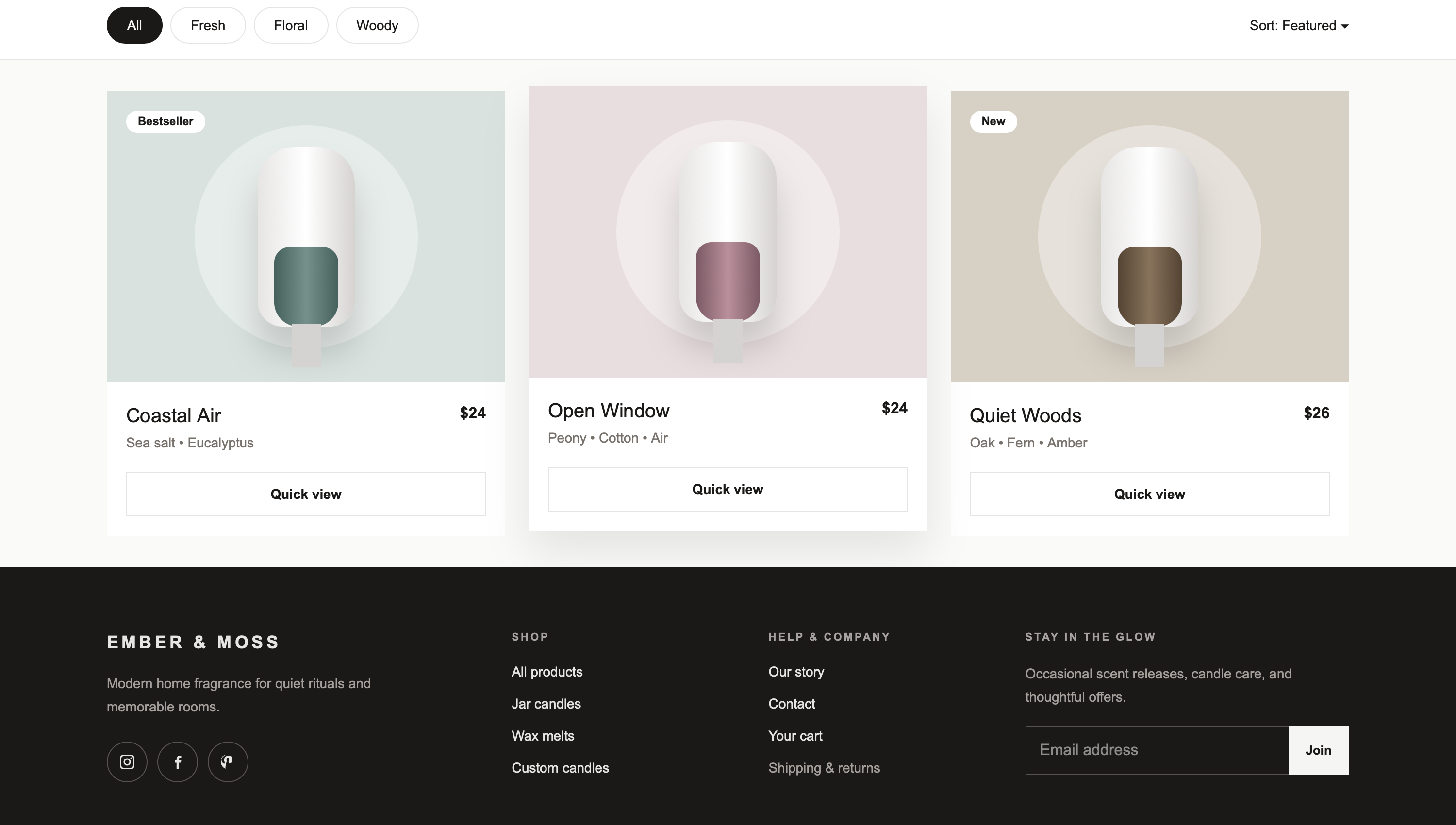
Task: Click the HELP & COMPANY heading
Action: (x=829, y=637)
